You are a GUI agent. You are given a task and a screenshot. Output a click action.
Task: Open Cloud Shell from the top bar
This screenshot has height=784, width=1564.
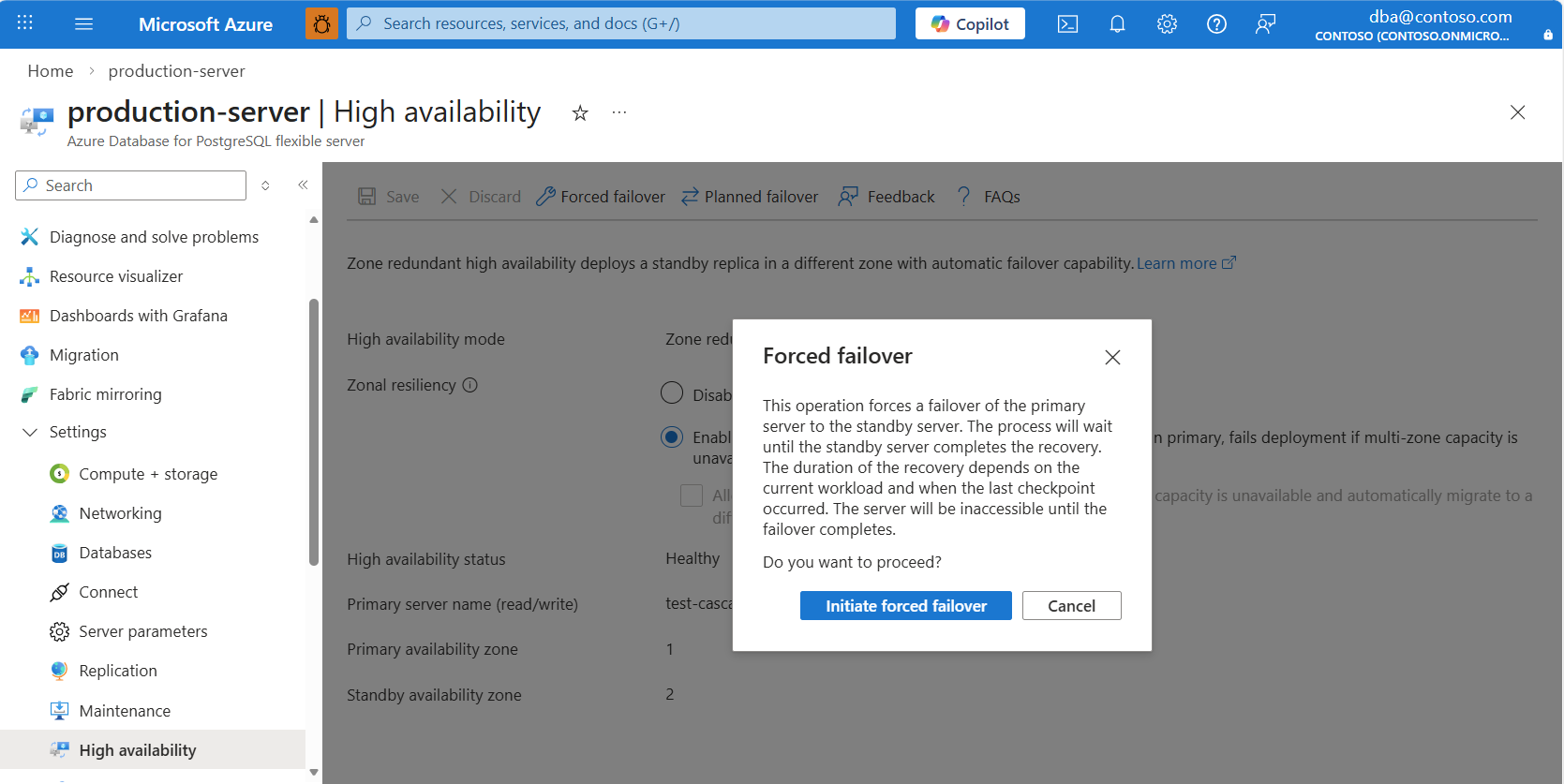coord(1067,24)
